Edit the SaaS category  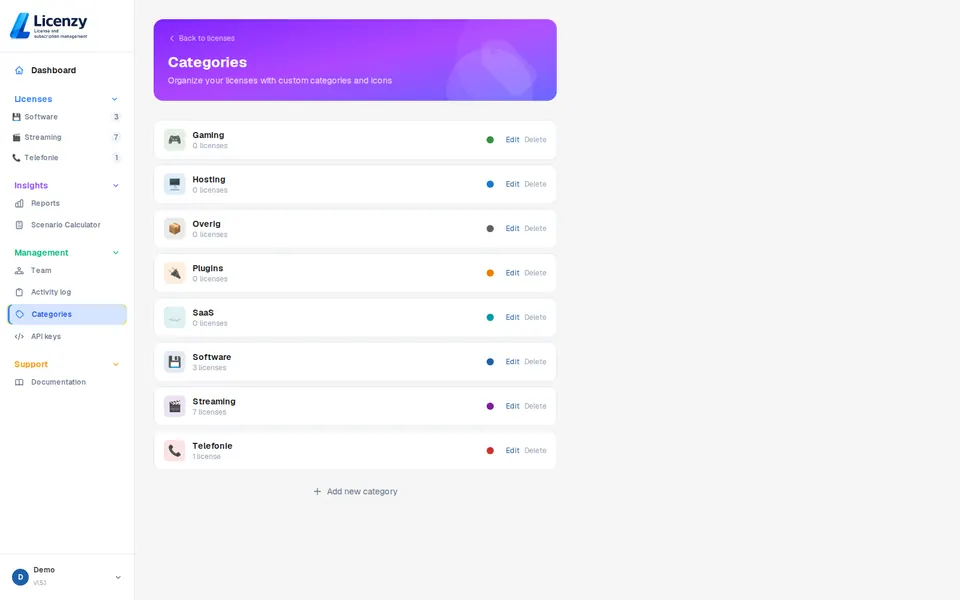[x=512, y=317]
